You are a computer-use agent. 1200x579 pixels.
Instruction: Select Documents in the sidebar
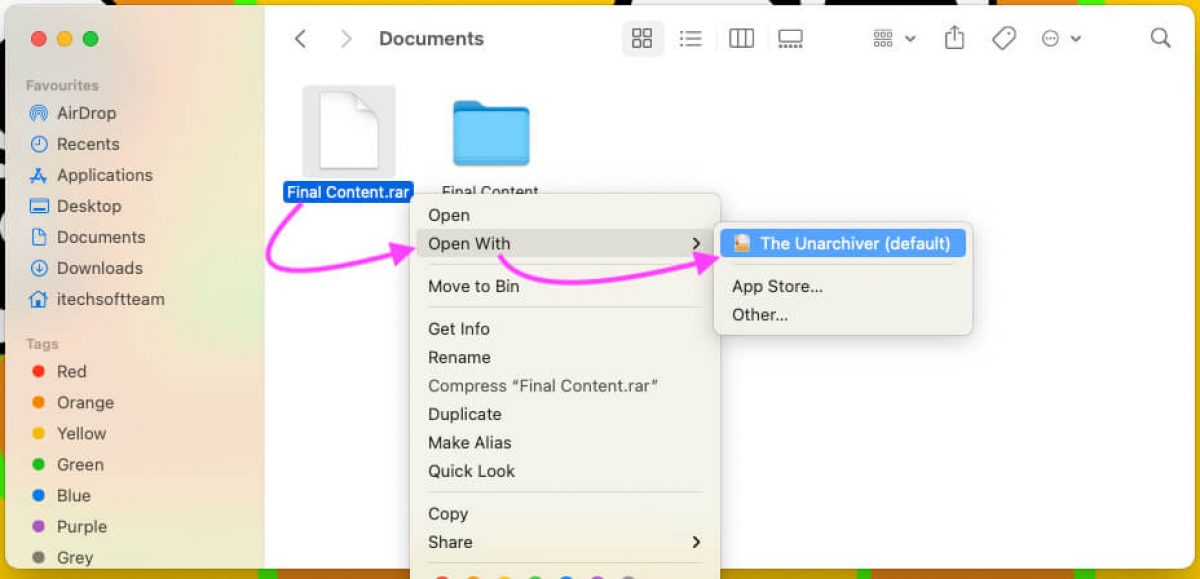click(x=87, y=237)
